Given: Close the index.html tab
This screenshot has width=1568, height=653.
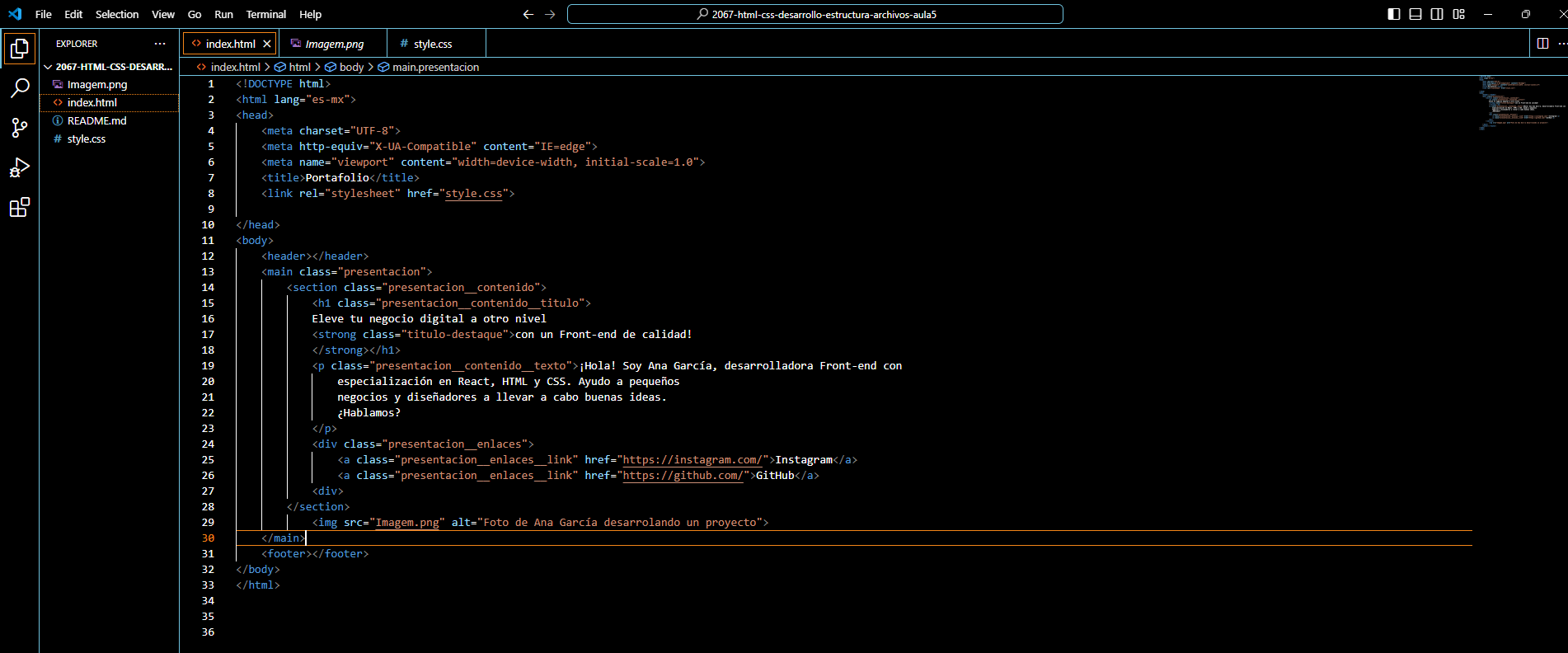Looking at the screenshot, I should [x=267, y=44].
